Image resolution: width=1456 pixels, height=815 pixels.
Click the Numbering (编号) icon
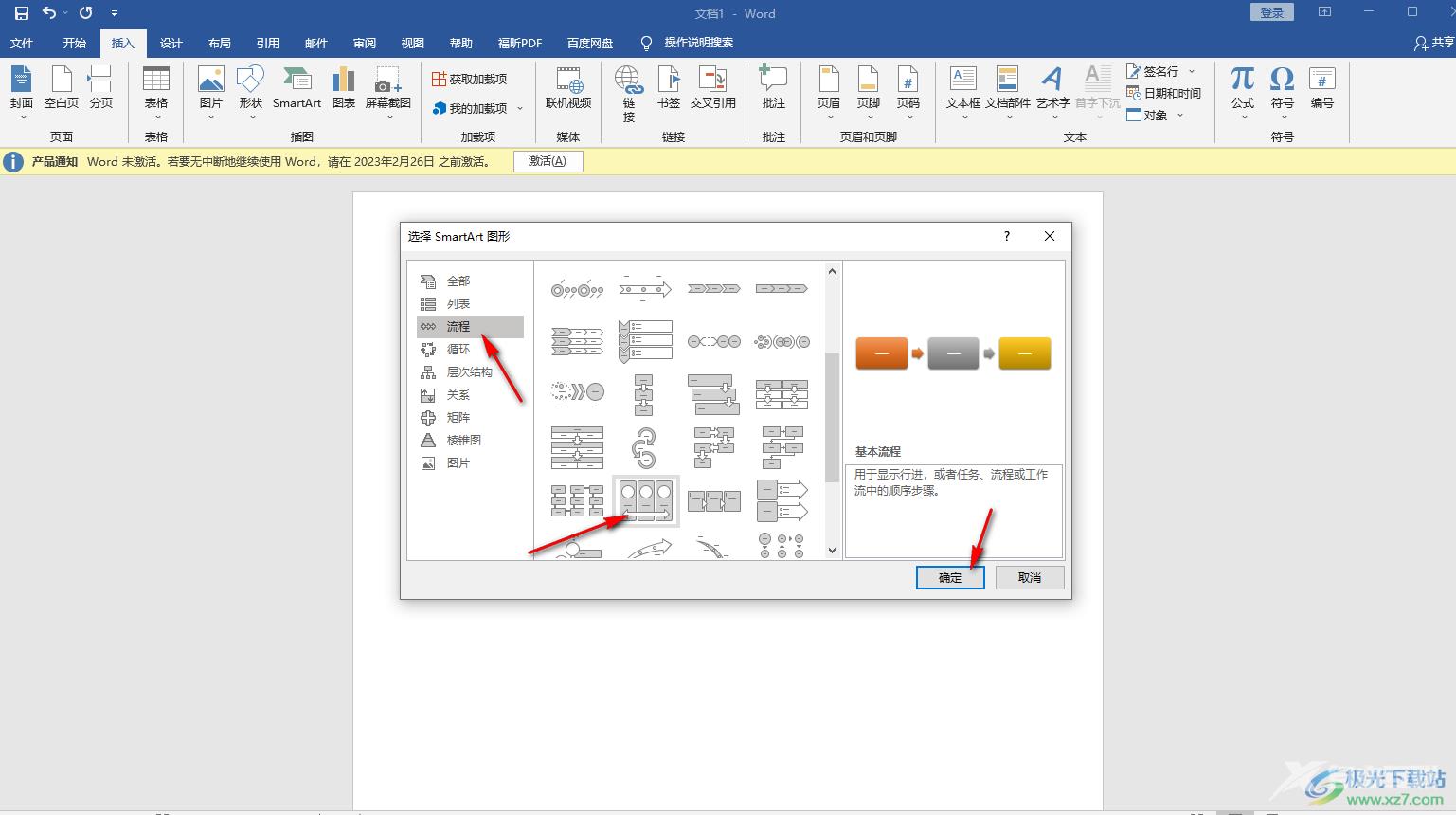1322,87
